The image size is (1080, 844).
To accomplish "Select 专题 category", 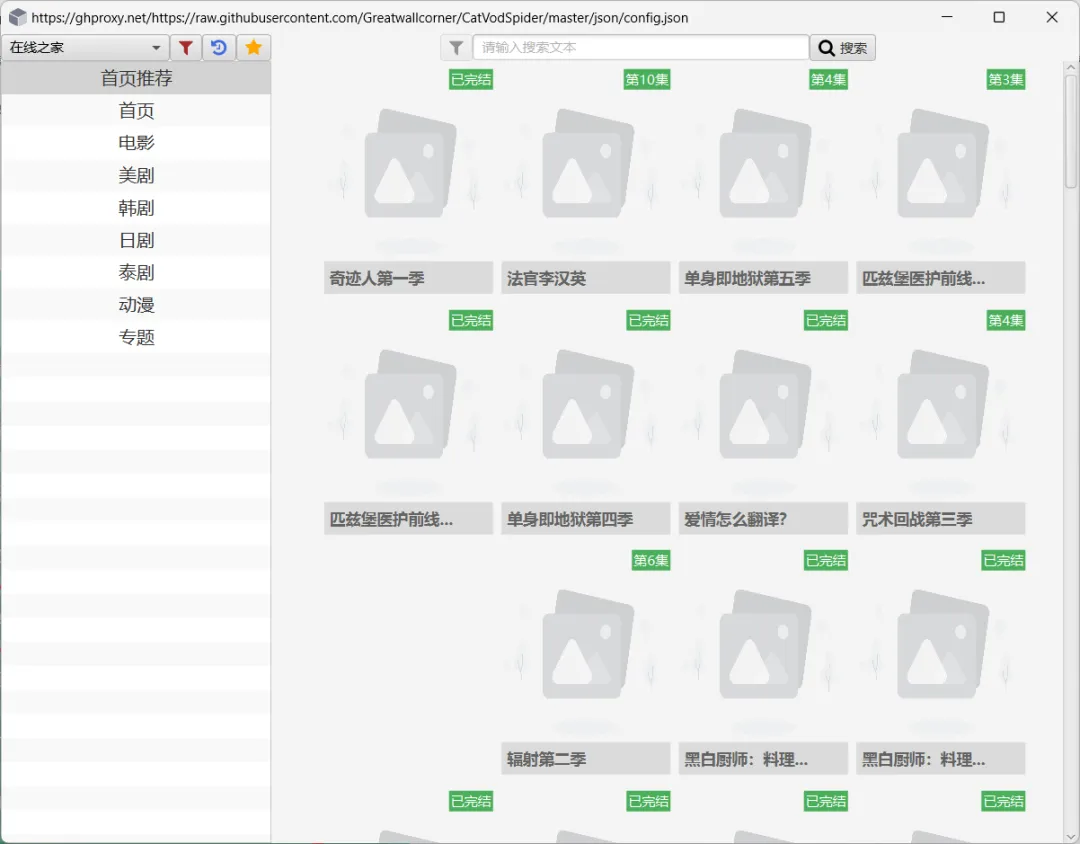I will 136,337.
